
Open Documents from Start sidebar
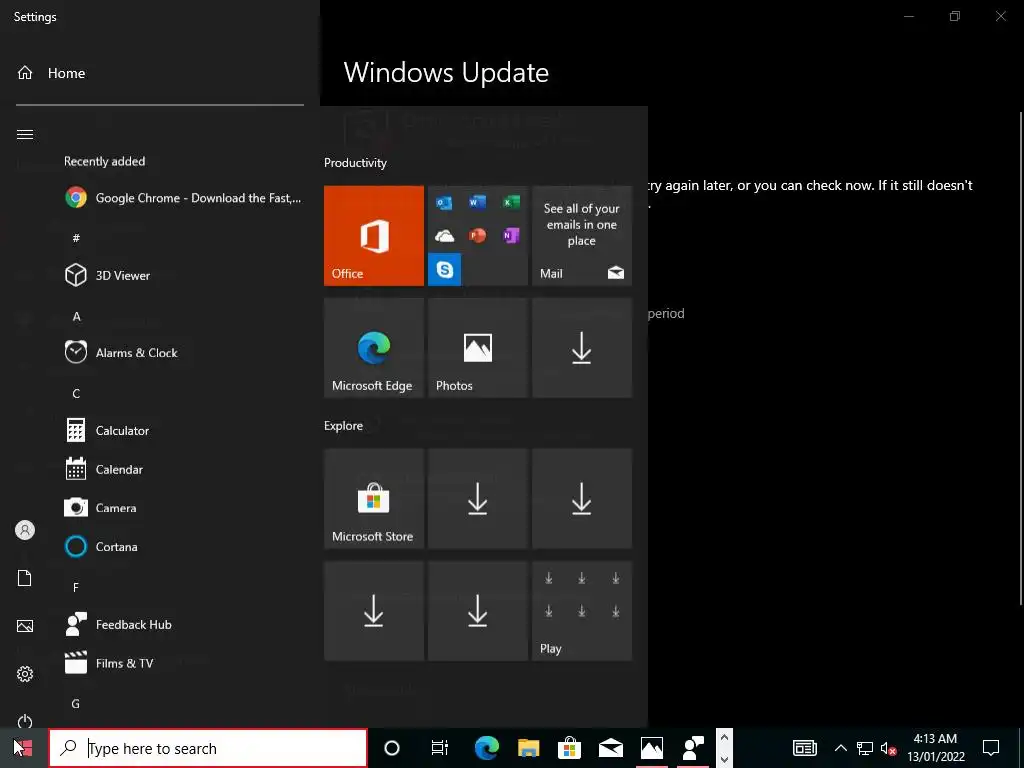click(x=25, y=578)
